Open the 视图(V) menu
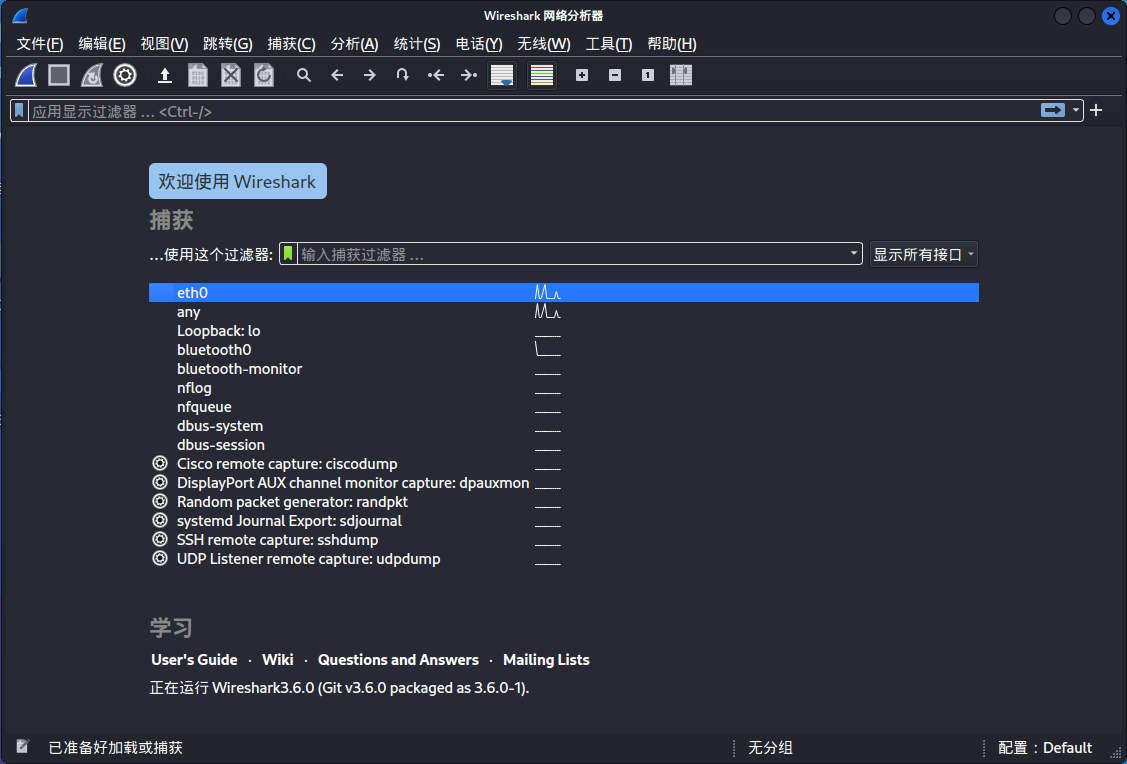Image resolution: width=1127 pixels, height=764 pixels. coord(165,44)
